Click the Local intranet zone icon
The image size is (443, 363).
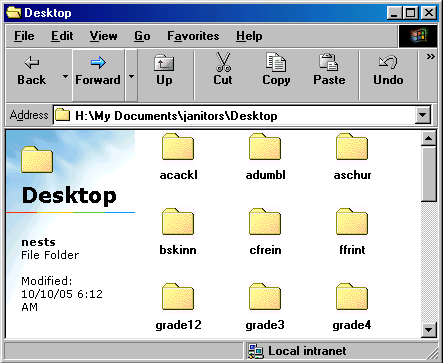(256, 351)
